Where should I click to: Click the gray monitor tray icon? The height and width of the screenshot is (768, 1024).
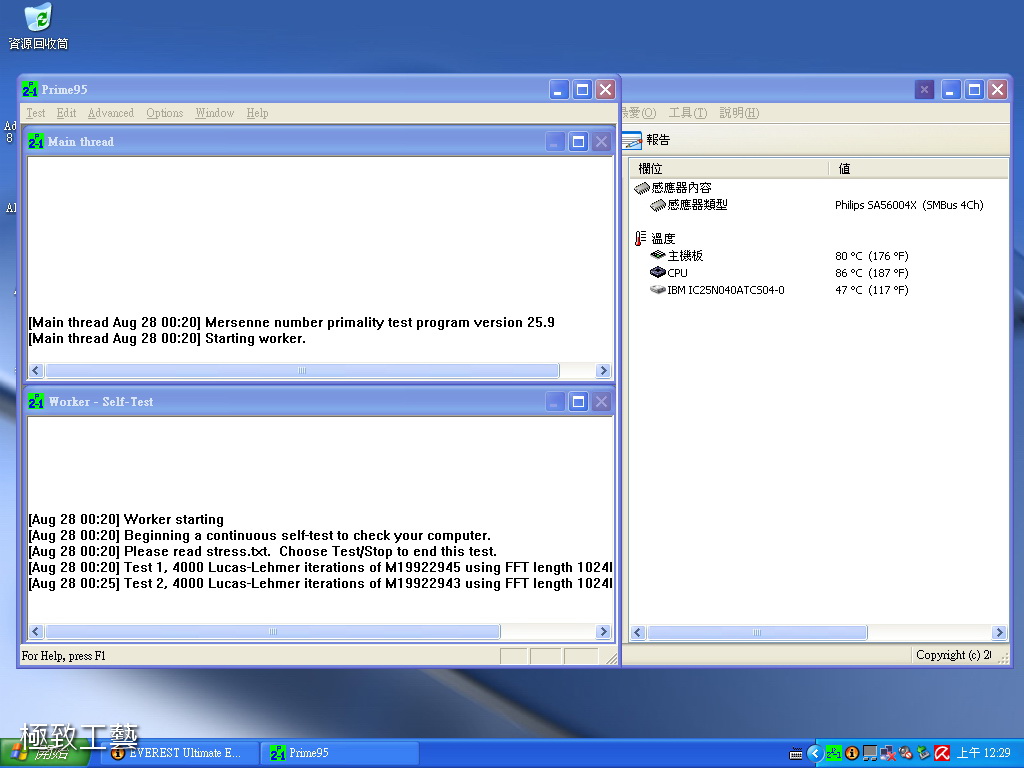point(870,753)
